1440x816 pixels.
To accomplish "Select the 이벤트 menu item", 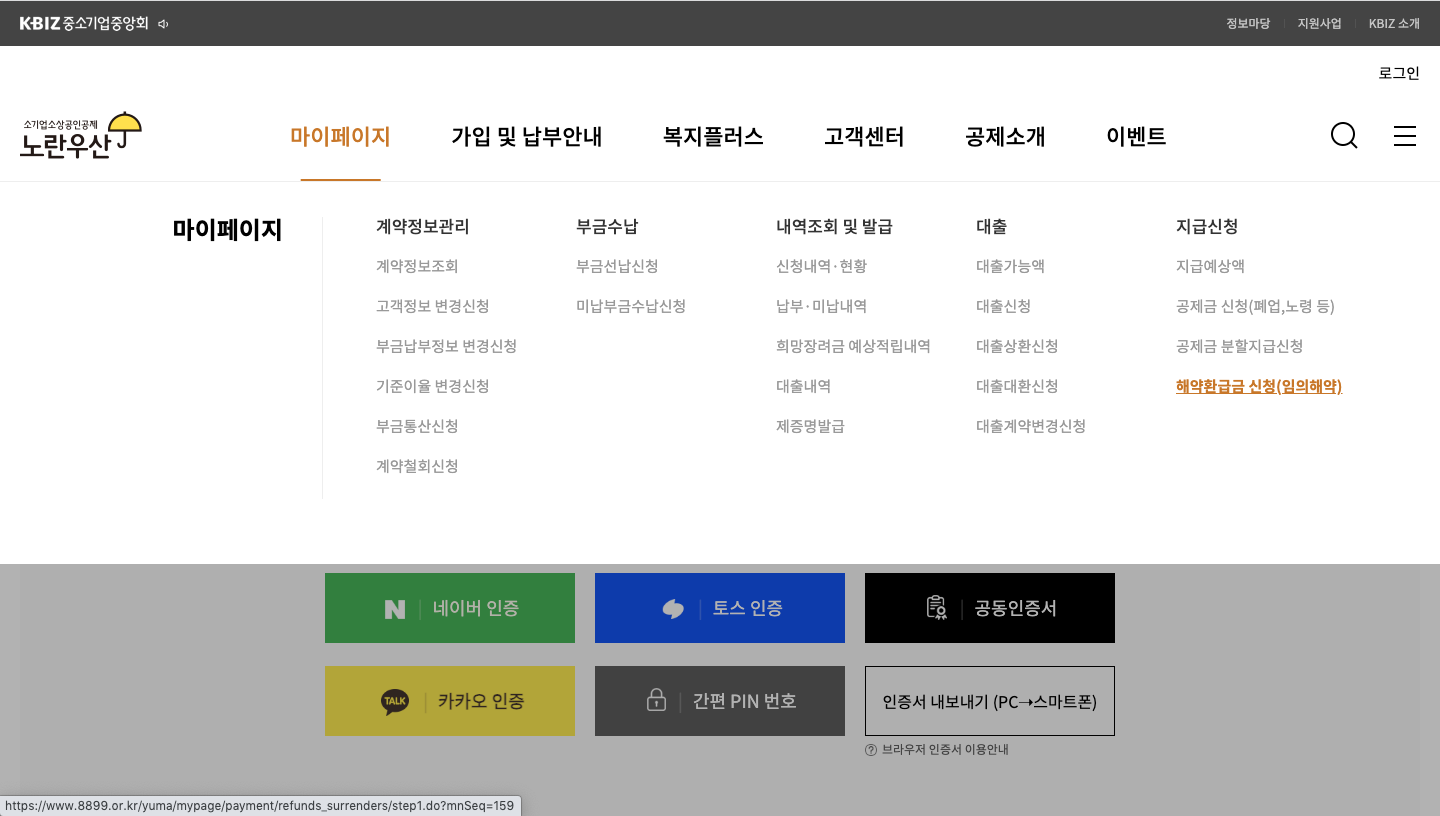I will [x=1136, y=136].
